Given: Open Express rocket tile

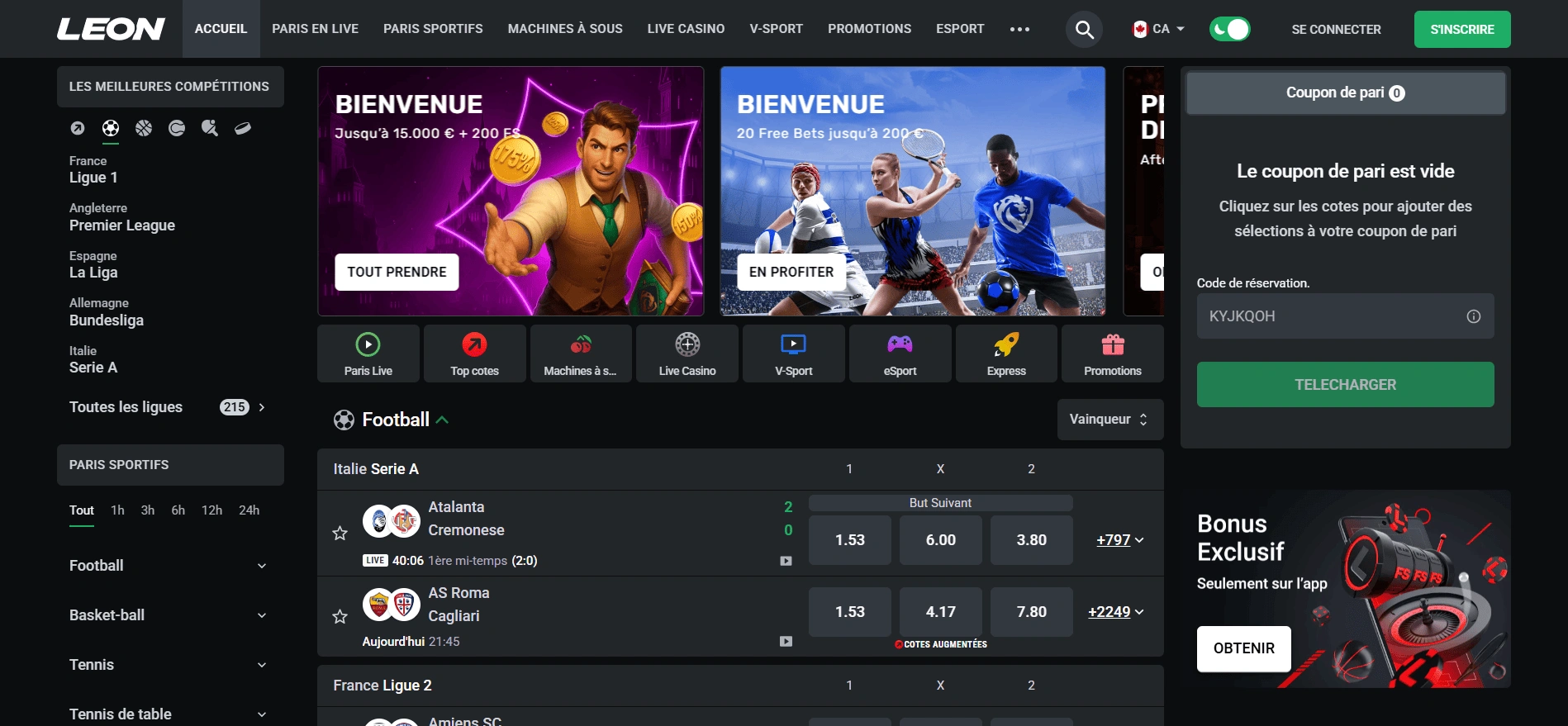Looking at the screenshot, I should [1006, 354].
